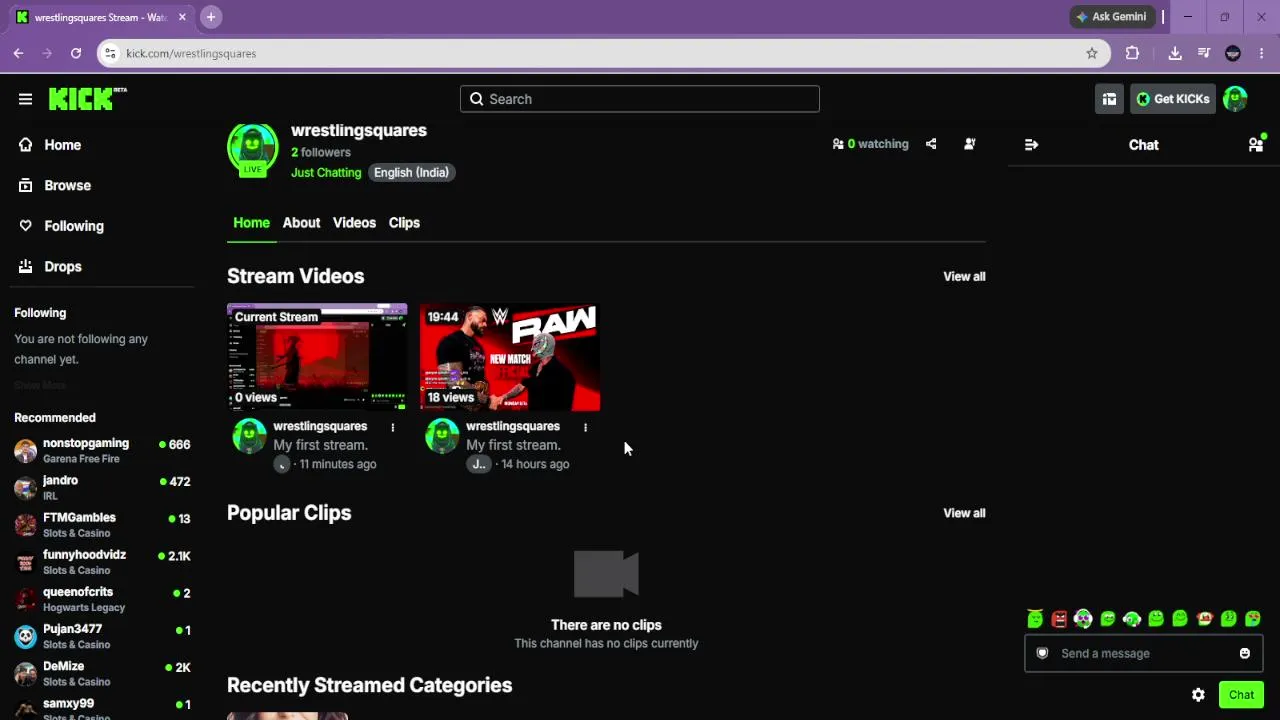
Task: Open the shop icon beside Get KICKs
Action: [x=1109, y=99]
